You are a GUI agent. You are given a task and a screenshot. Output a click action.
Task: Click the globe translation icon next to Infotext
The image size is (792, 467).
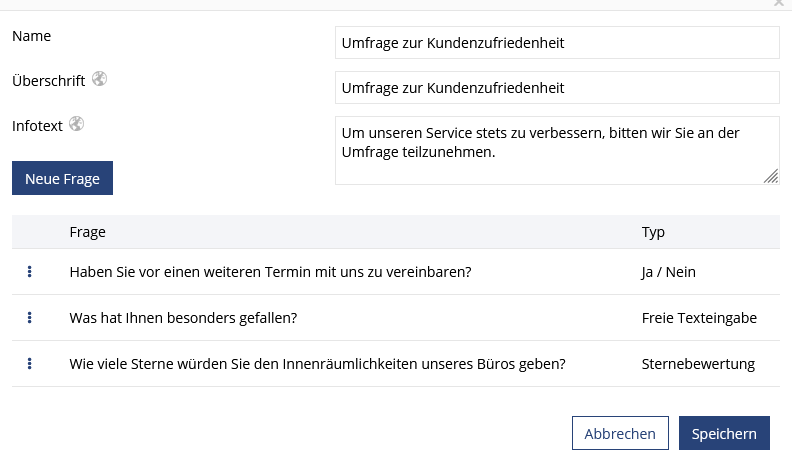click(x=76, y=124)
